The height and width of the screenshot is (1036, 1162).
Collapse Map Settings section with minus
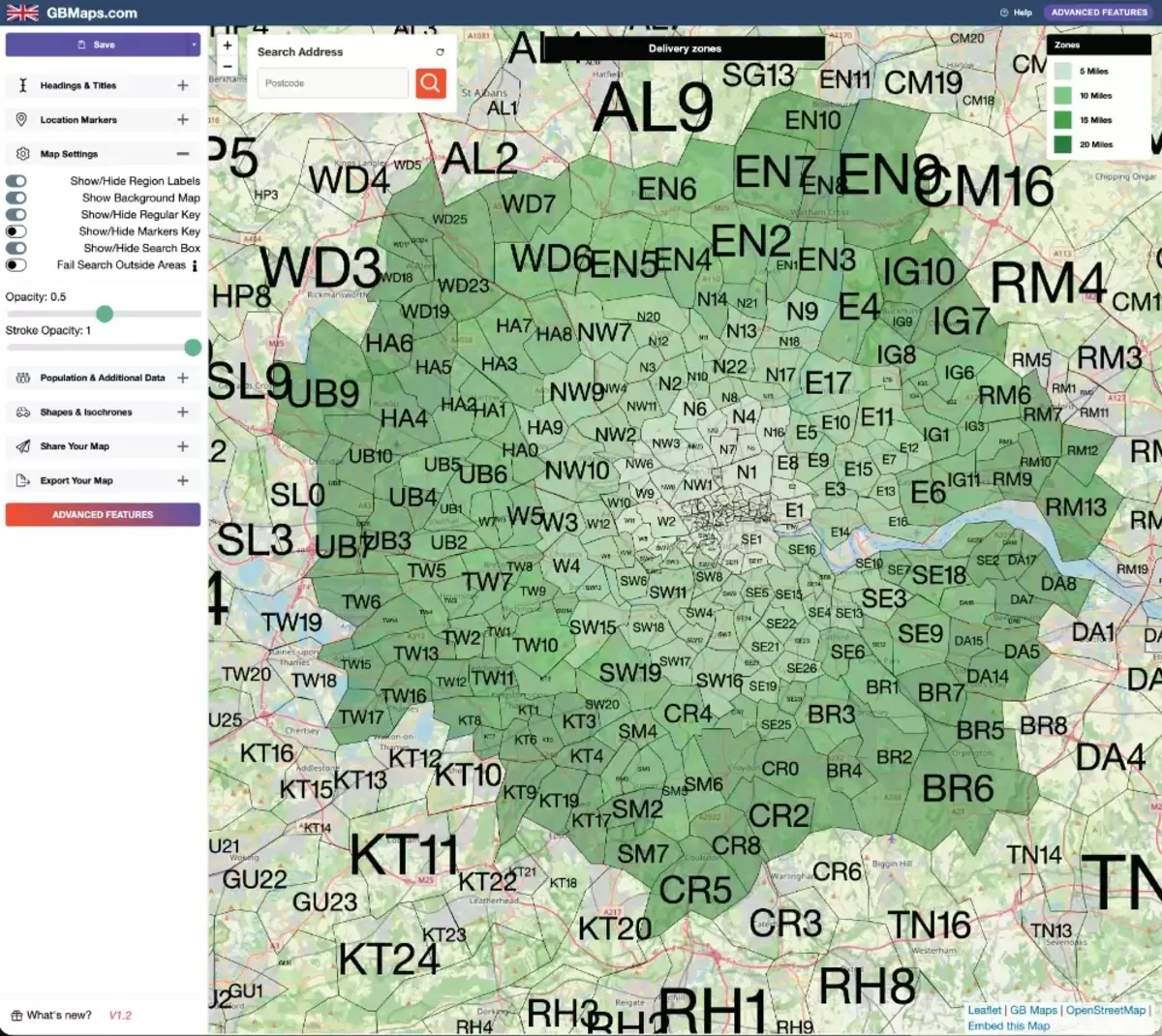click(183, 154)
